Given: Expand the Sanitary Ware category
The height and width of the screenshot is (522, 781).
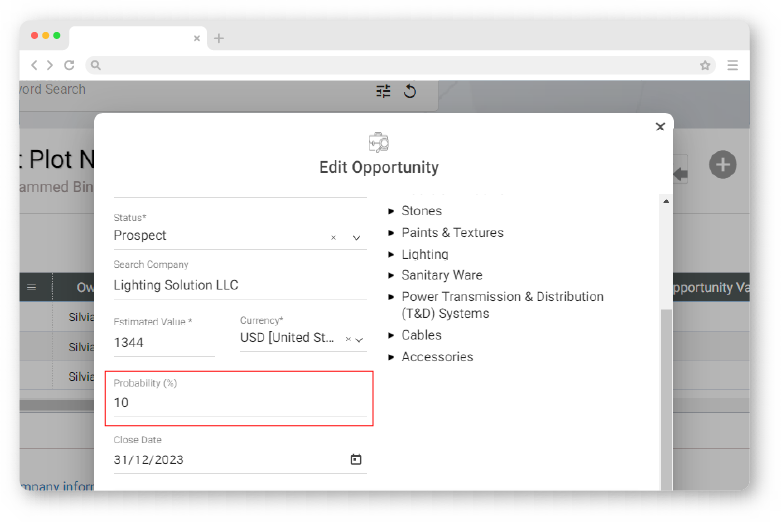Looking at the screenshot, I should (x=391, y=275).
